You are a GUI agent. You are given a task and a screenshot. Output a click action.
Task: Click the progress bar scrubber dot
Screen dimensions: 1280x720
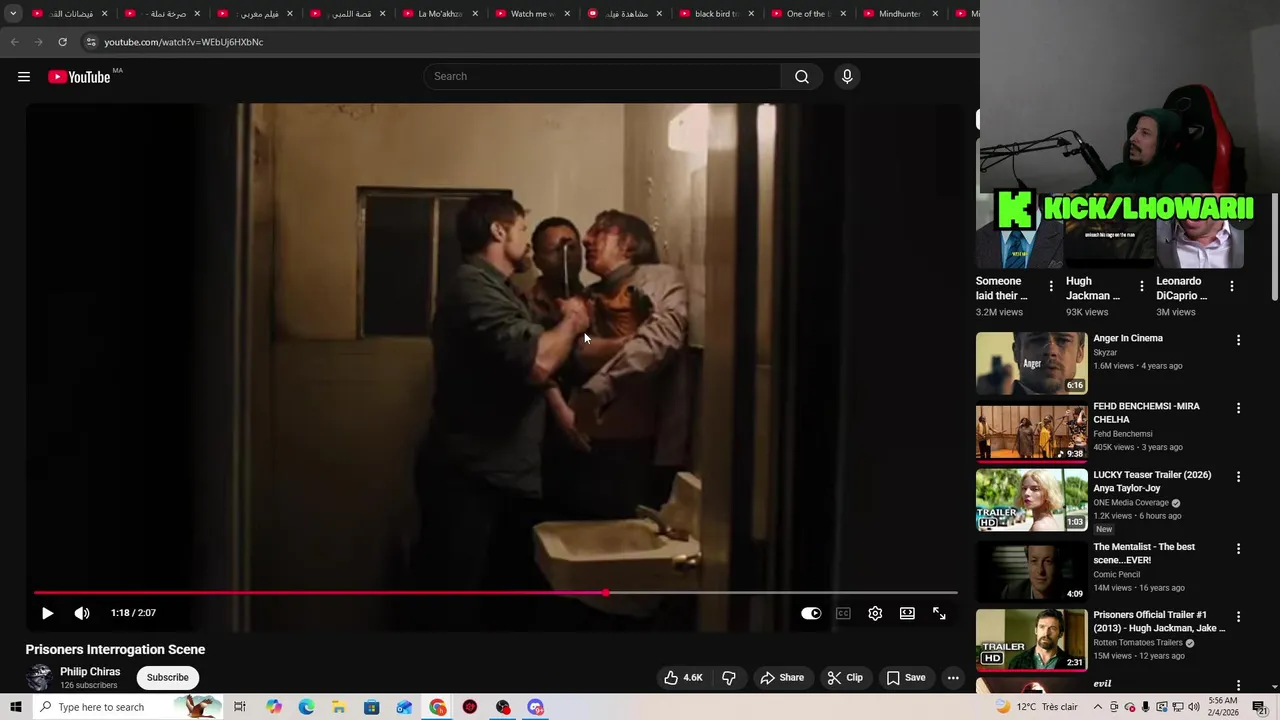tap(606, 593)
